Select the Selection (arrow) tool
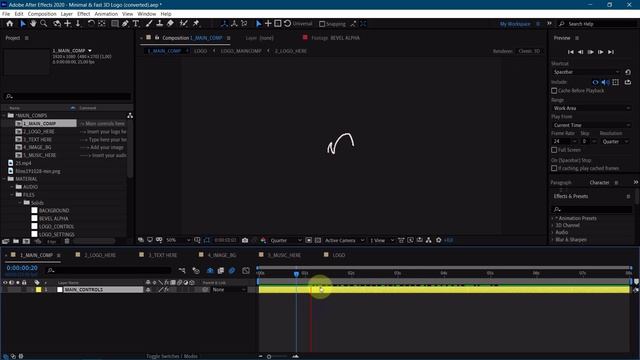Screen dimensions: 640x360 (x=23, y=24)
